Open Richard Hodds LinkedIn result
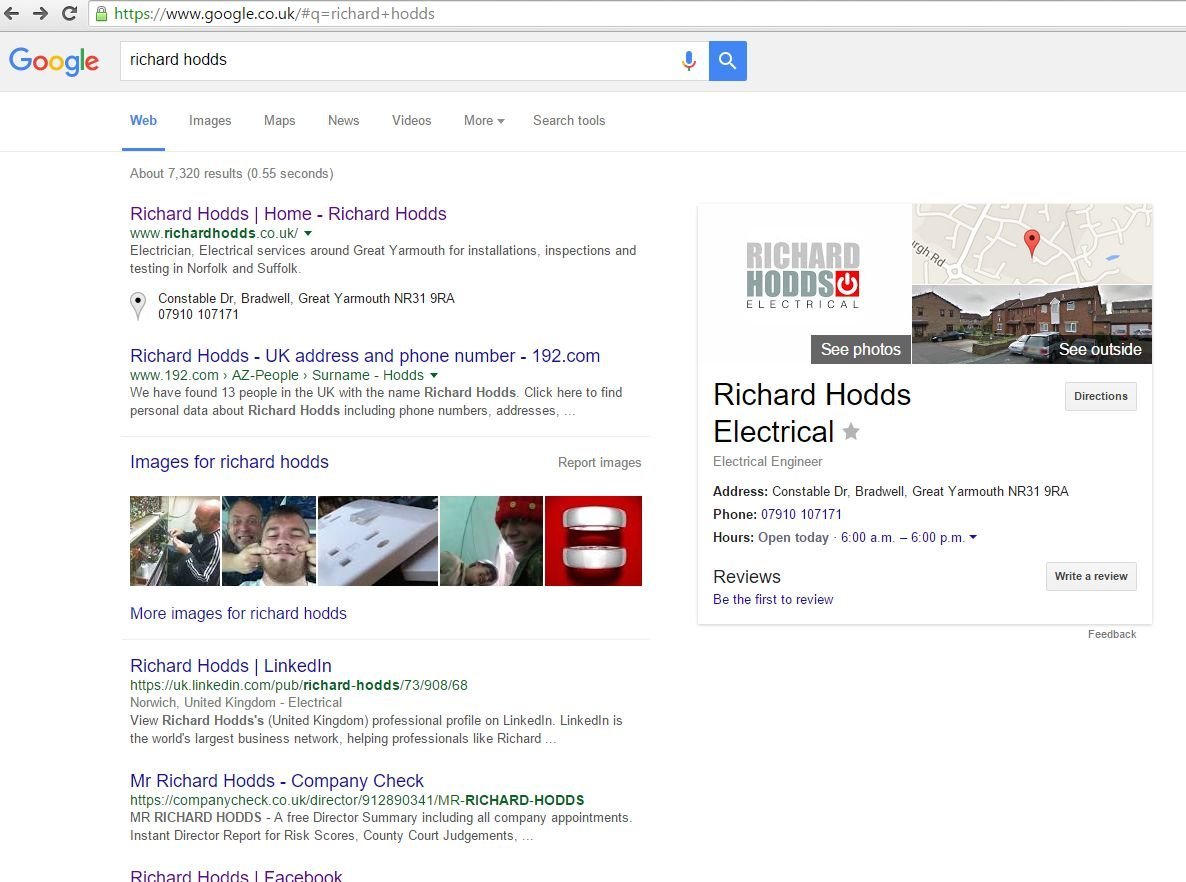This screenshot has height=882, width=1186. 231,666
